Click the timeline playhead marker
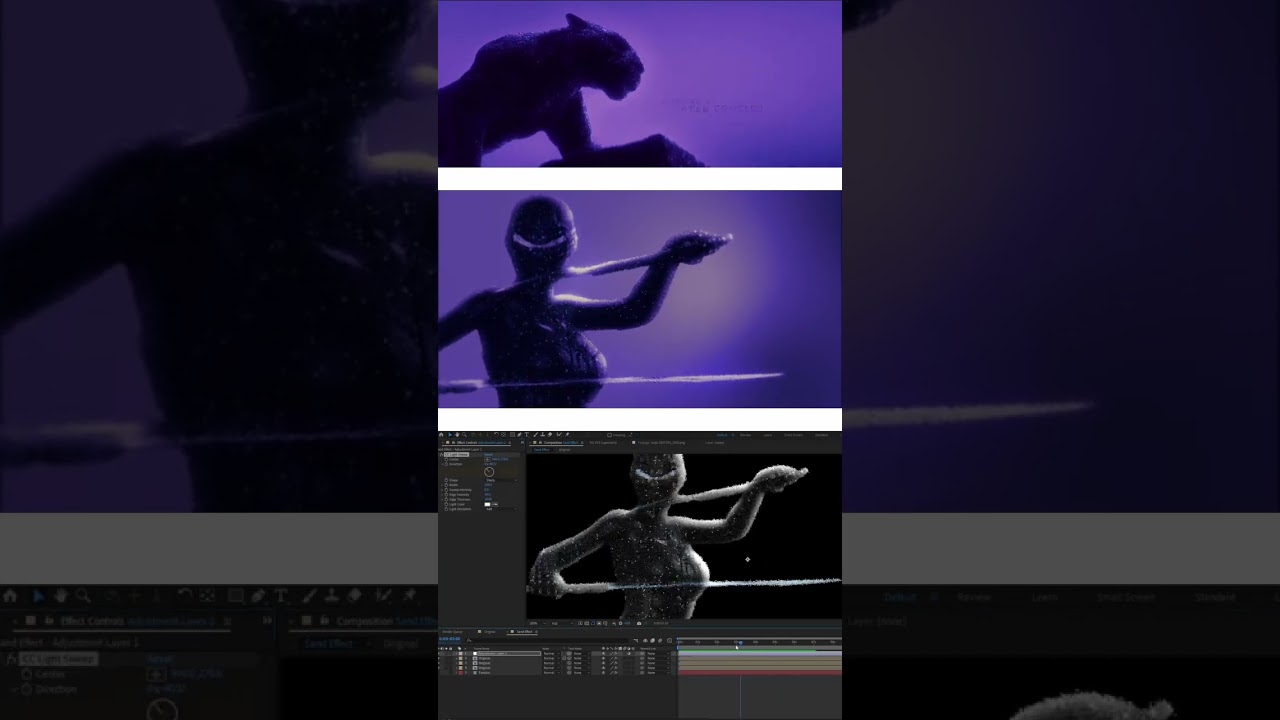The width and height of the screenshot is (1280, 720). tap(740, 645)
